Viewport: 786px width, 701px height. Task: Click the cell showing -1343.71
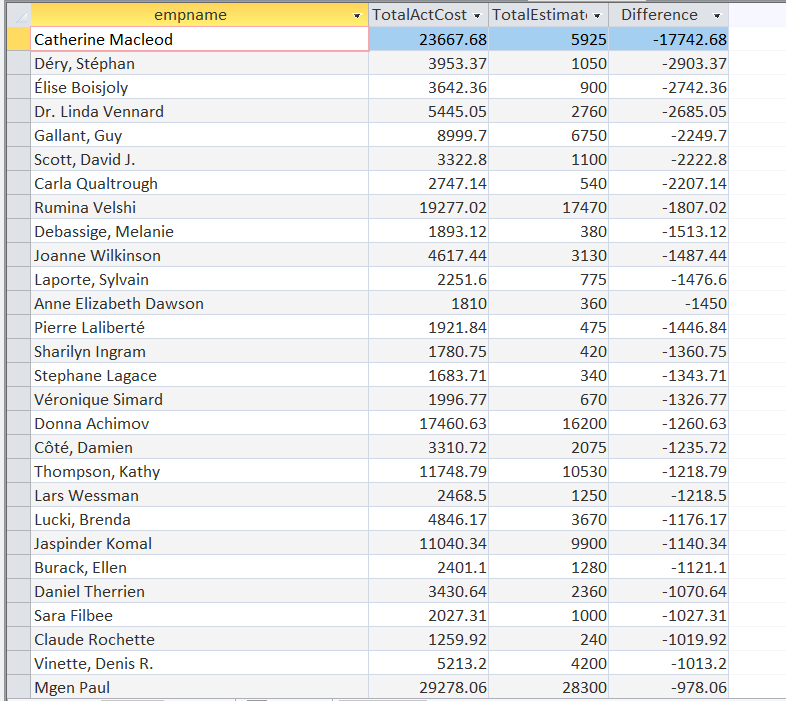pyautogui.click(x=669, y=376)
